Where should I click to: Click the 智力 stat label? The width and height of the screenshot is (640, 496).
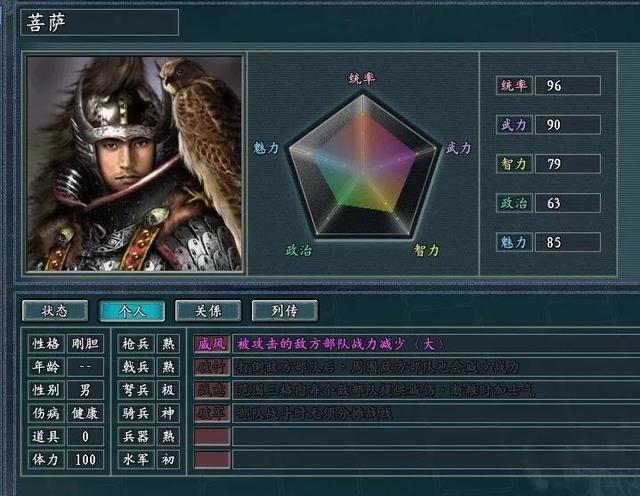(514, 164)
